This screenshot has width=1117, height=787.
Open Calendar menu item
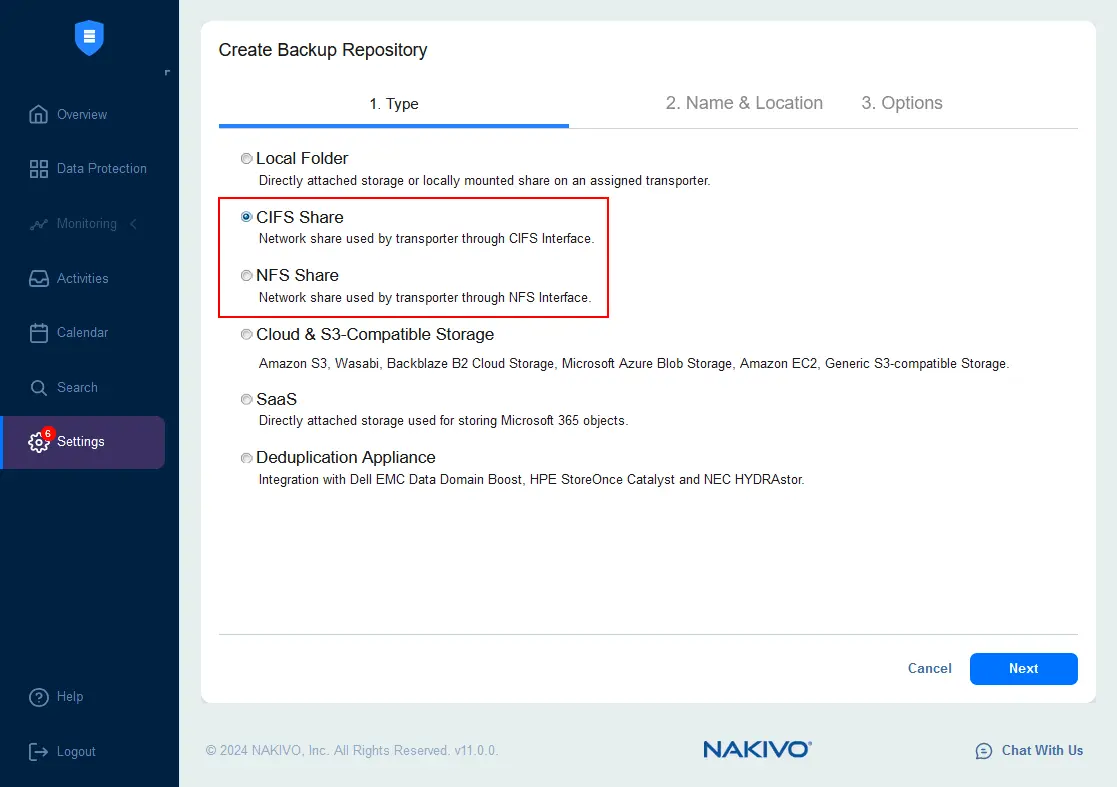click(x=83, y=333)
